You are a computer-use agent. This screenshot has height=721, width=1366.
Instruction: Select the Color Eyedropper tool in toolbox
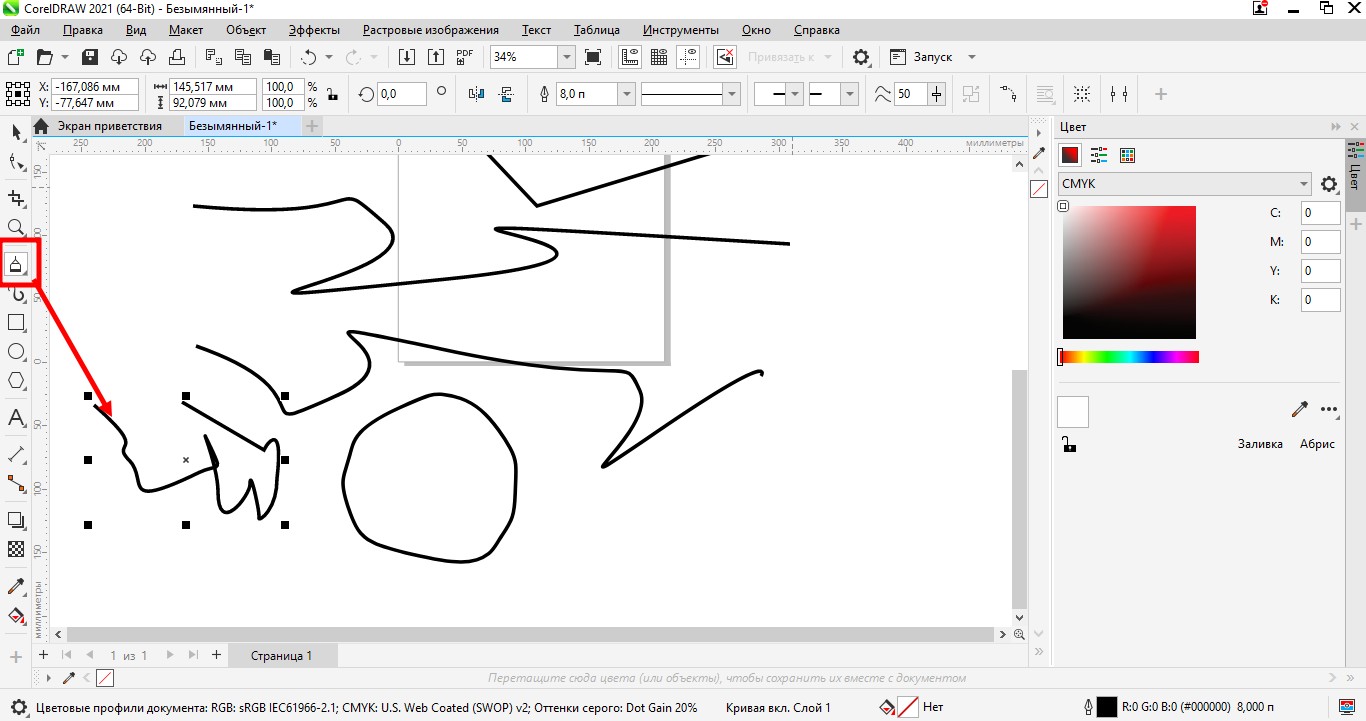tap(16, 586)
